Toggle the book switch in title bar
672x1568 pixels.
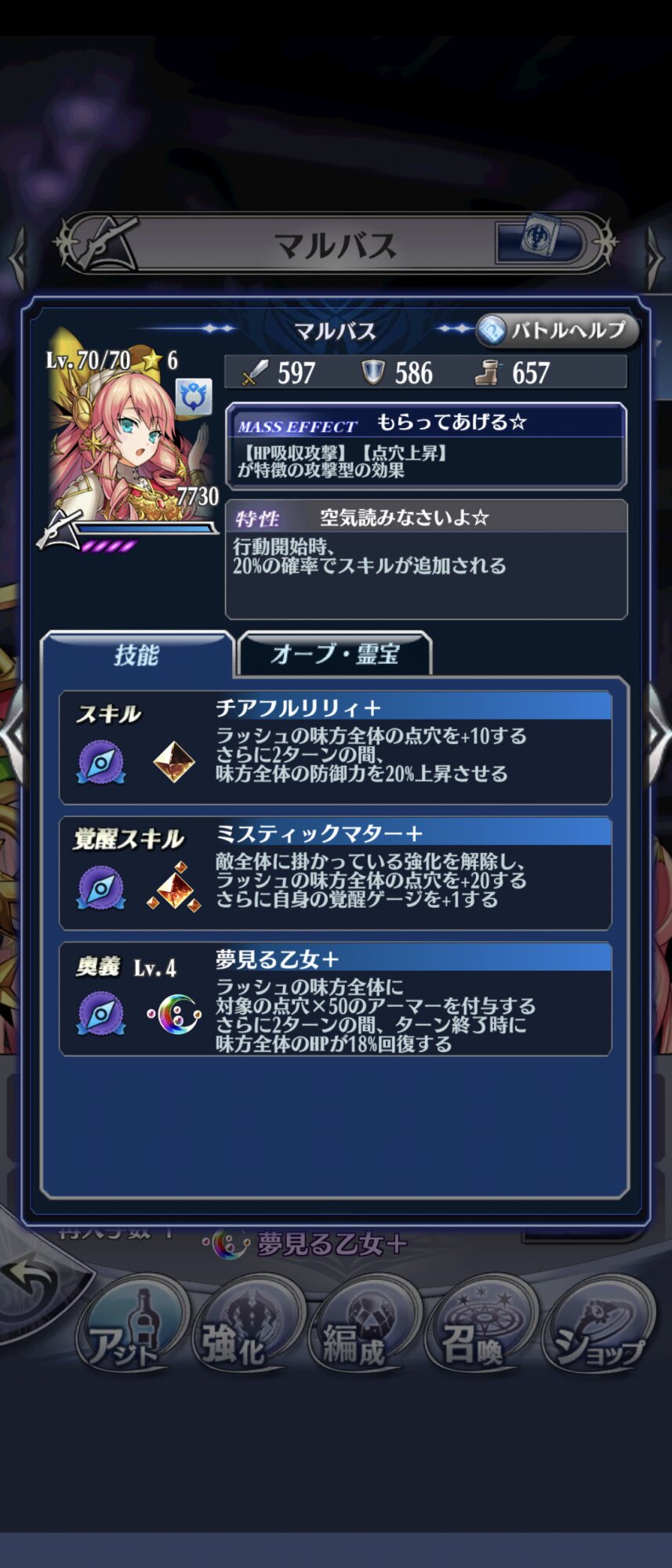(x=539, y=243)
